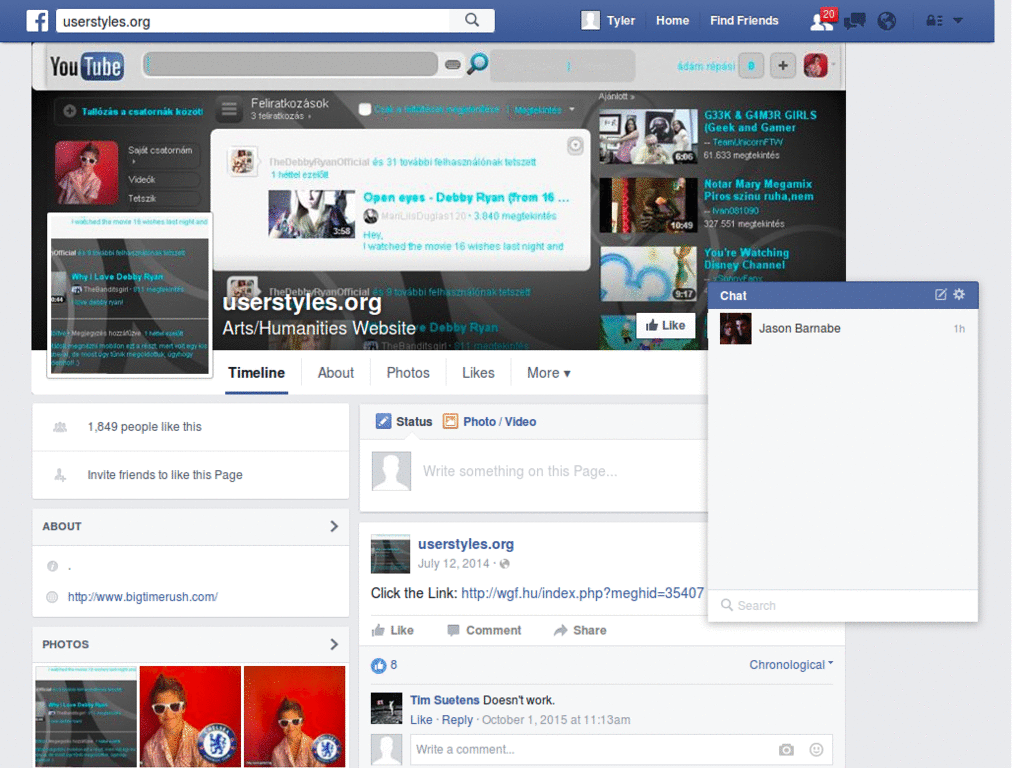Click the comment timestamp October 1, 2015
Screen dimensions: 1024x768
556,720
